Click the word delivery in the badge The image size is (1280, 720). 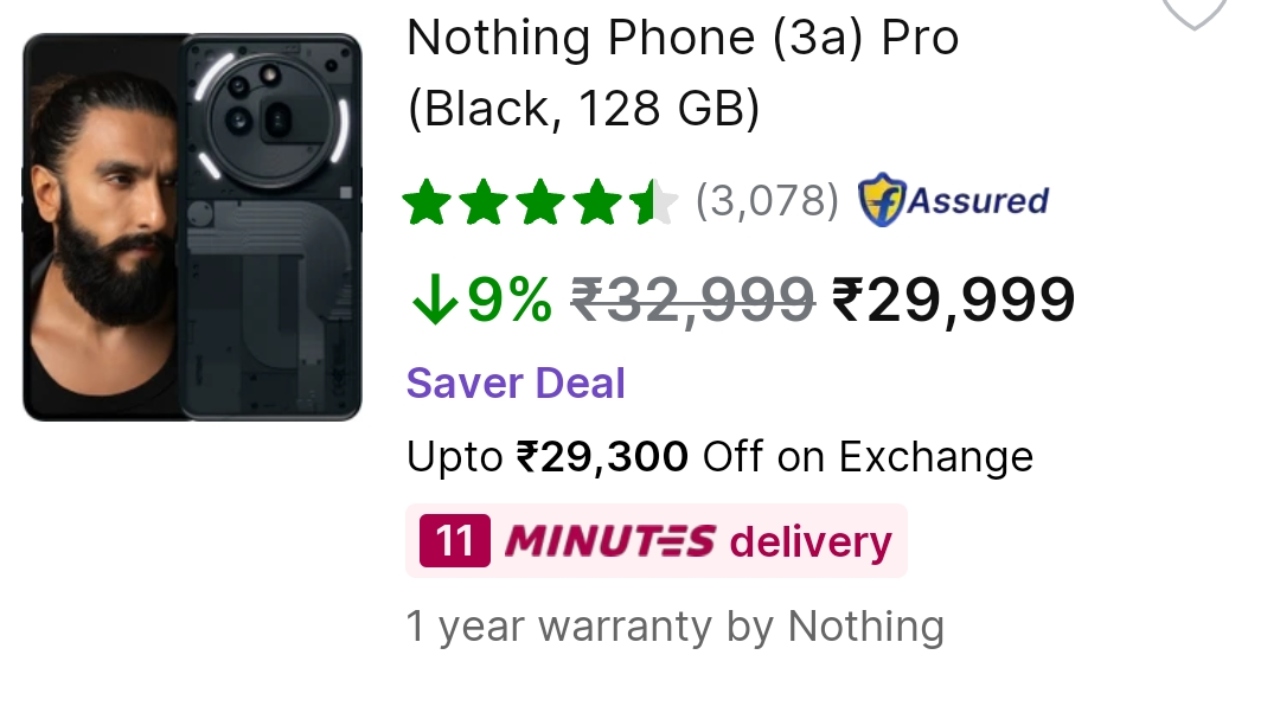coord(810,542)
